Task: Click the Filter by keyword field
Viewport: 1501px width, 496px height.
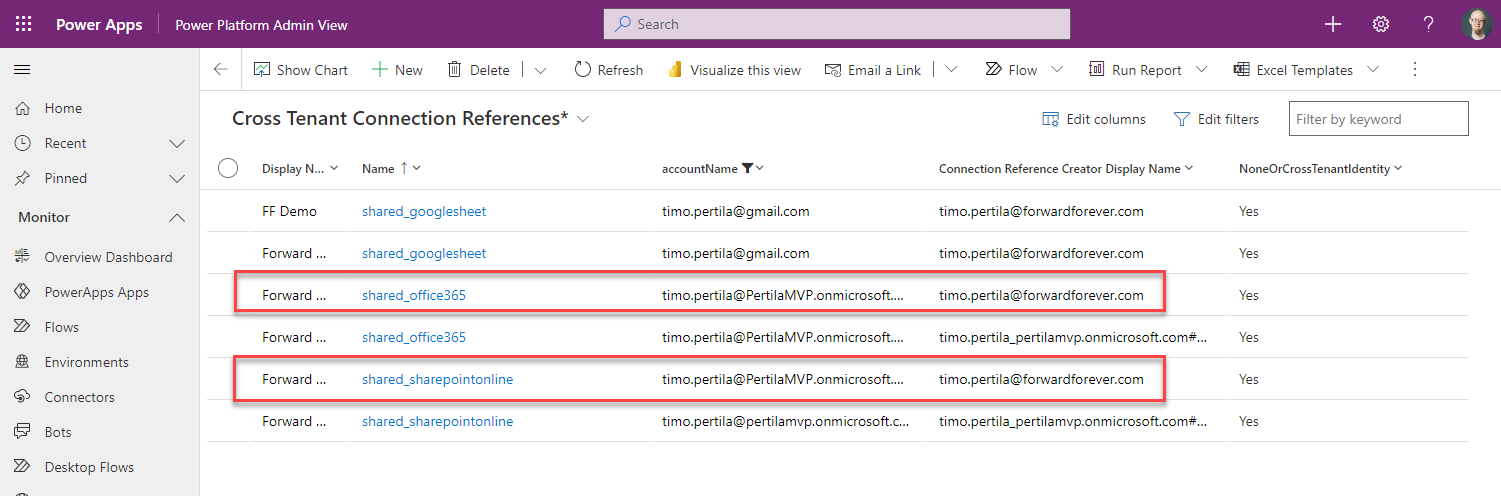Action: 1377,119
